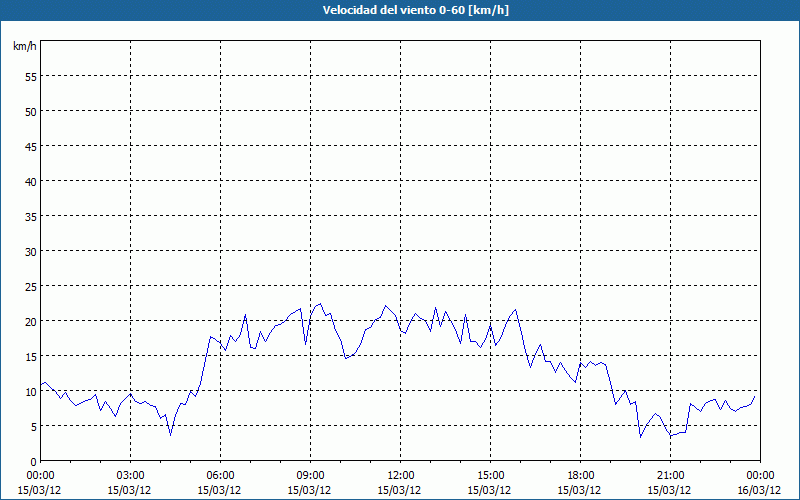Click the '00:00' label dated 15/03/12

pos(40,476)
